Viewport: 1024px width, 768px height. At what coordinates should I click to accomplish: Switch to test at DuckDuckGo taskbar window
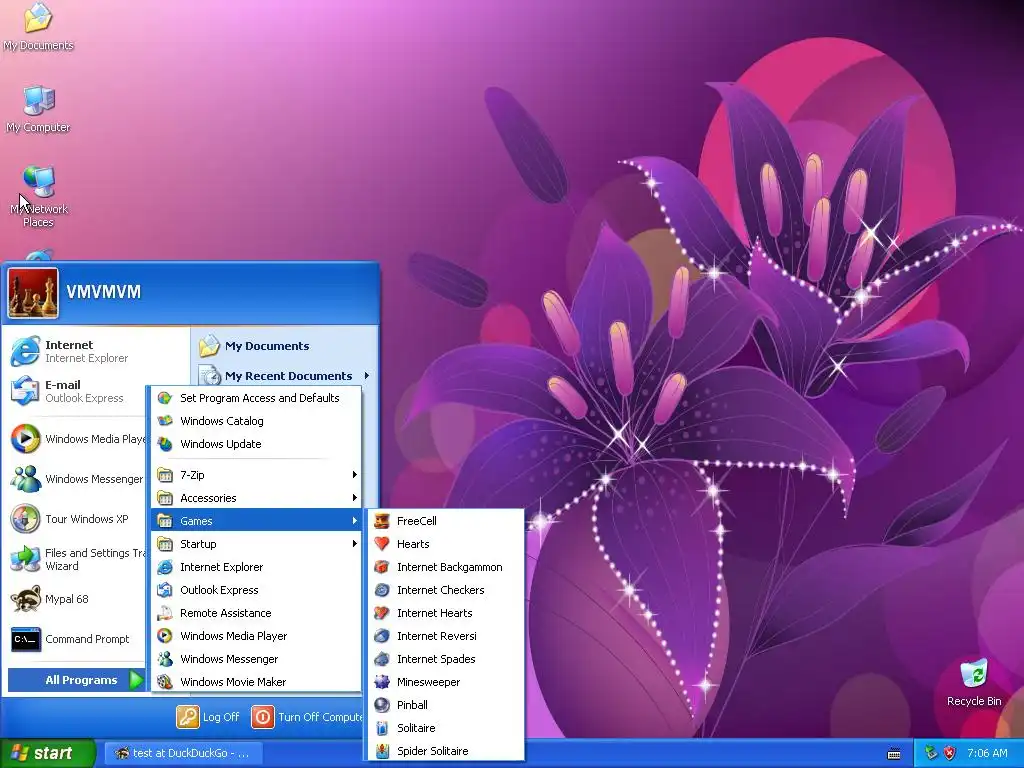point(183,753)
